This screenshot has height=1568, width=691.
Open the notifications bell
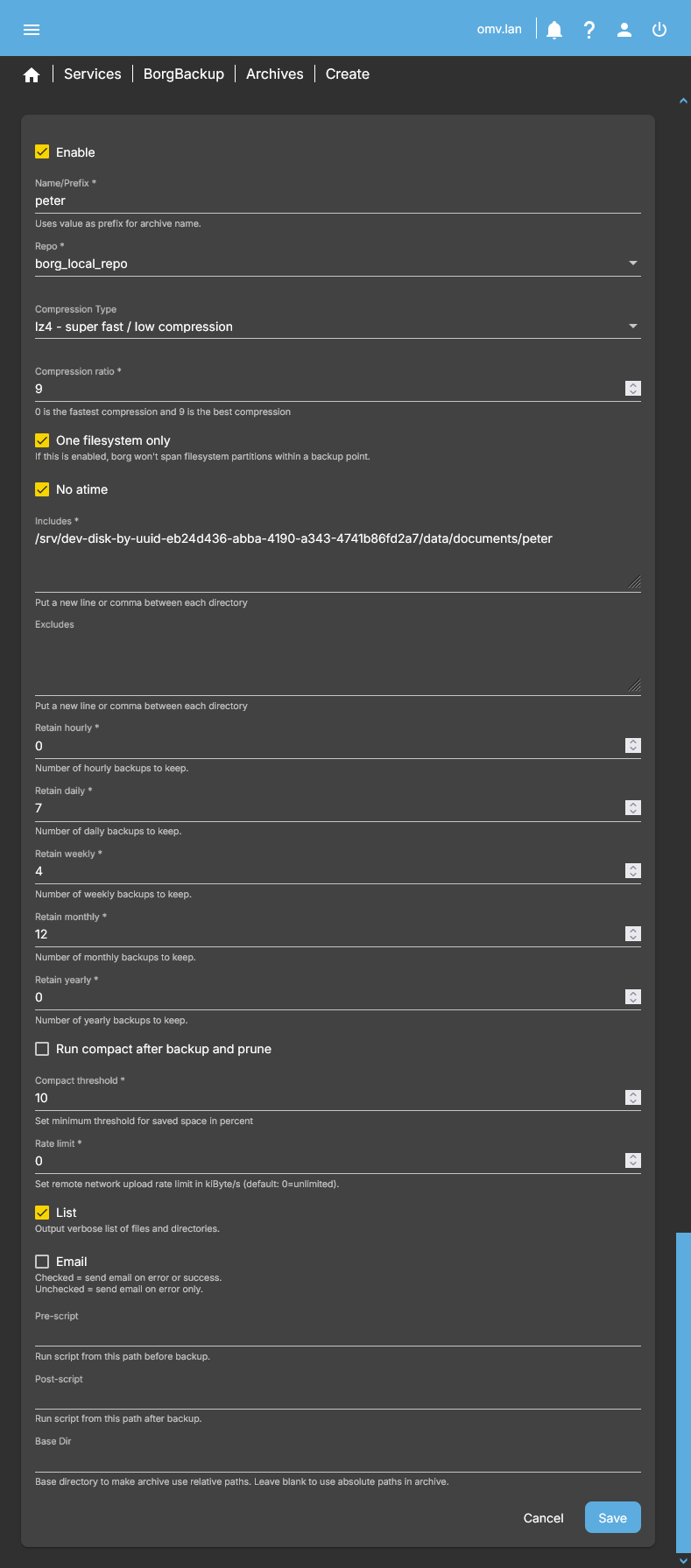tap(554, 30)
